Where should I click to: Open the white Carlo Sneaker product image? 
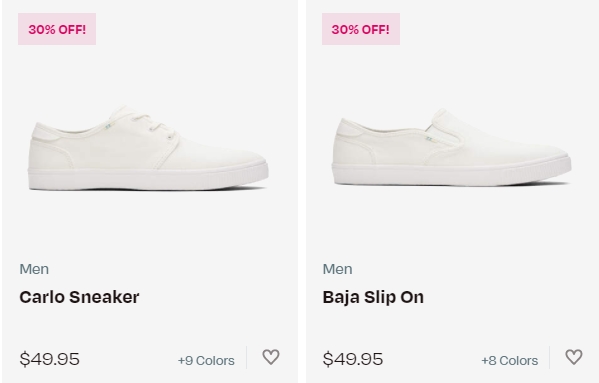148,148
